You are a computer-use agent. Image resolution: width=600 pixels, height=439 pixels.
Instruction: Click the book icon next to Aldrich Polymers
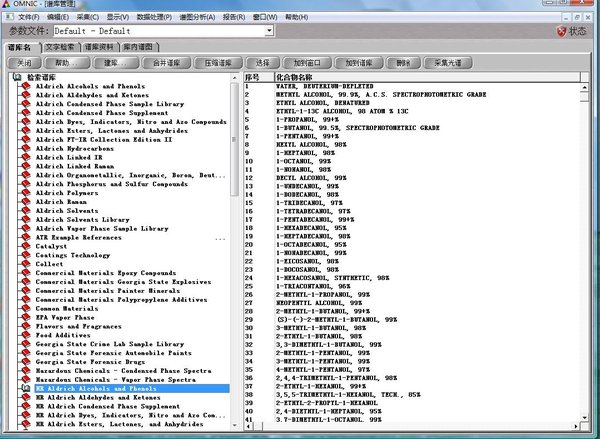tap(26, 193)
